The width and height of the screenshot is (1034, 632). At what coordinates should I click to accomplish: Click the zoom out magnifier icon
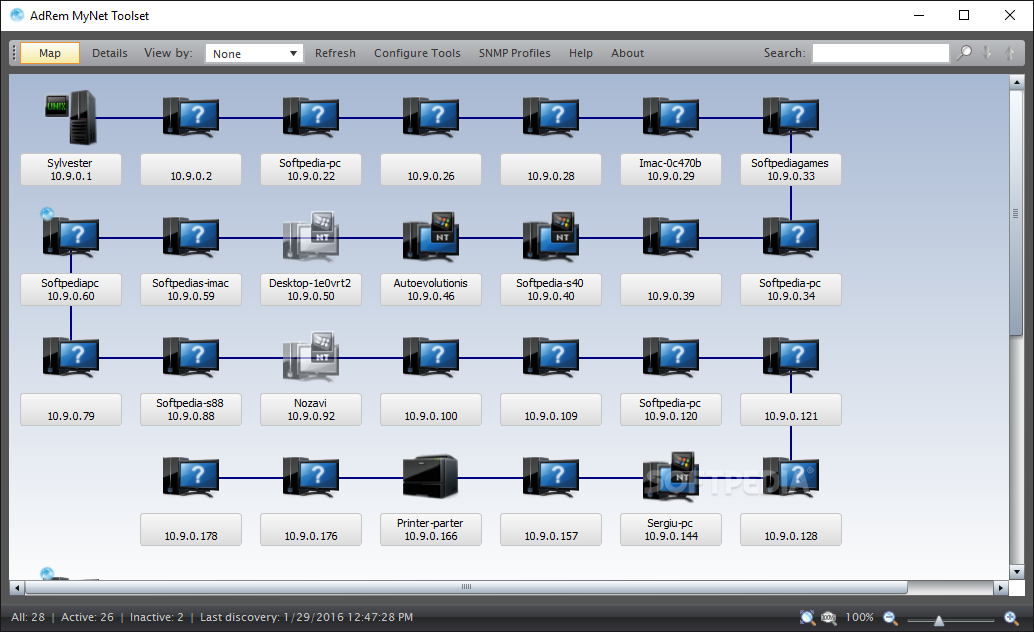click(x=890, y=617)
